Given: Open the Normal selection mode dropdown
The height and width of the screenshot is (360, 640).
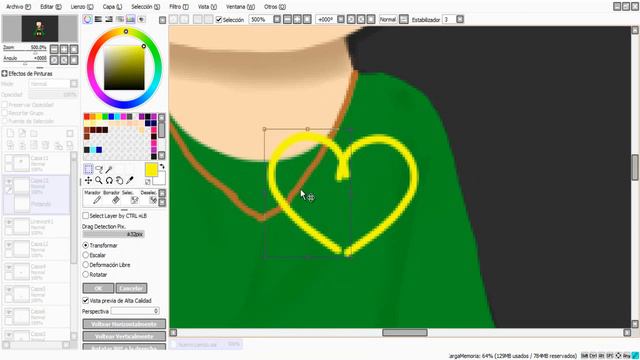Looking at the screenshot, I should click(403, 19).
